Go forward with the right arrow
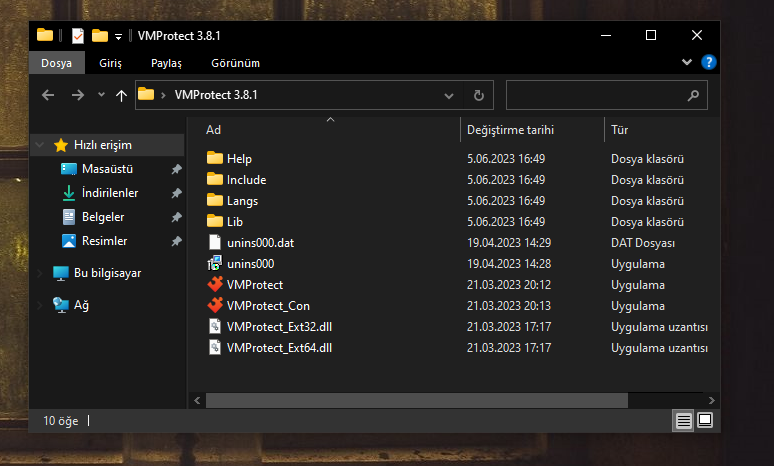This screenshot has width=774, height=466. (x=77, y=95)
